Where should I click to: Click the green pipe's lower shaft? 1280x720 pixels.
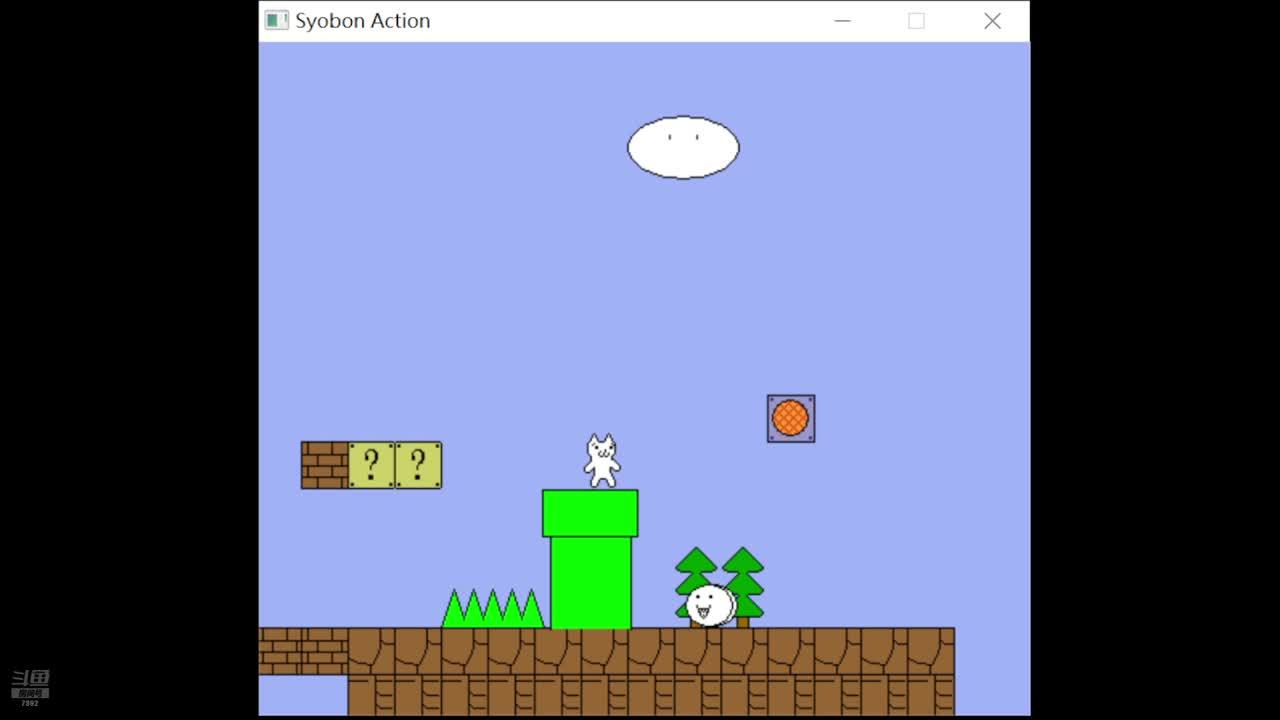click(x=590, y=585)
